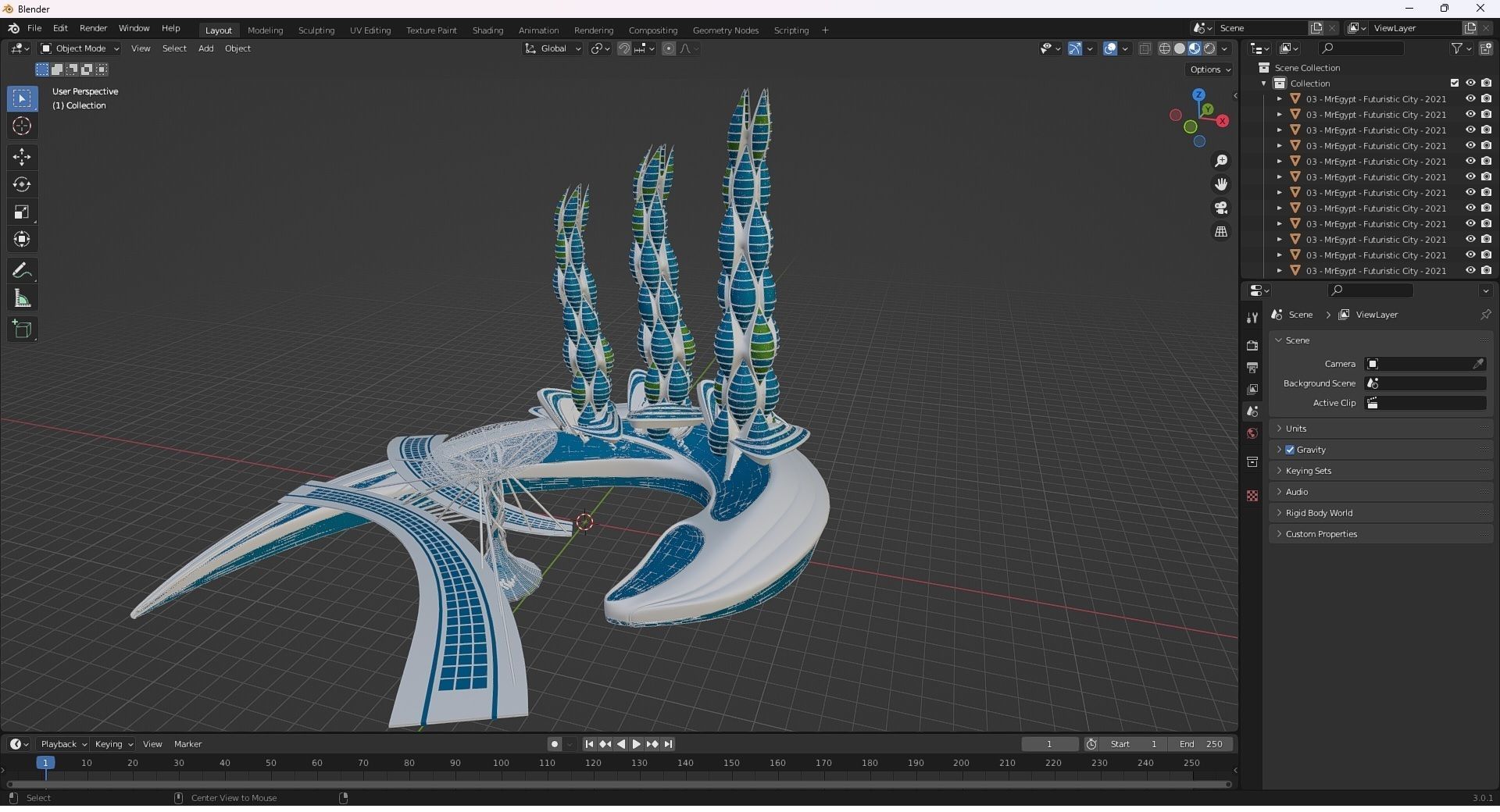Uncheck the Collection exclude checkbox
Screen dimensions: 1500x812
[1455, 84]
